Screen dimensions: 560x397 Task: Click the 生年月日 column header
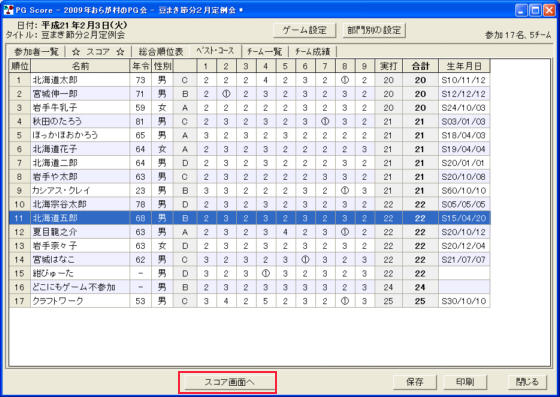(x=464, y=66)
